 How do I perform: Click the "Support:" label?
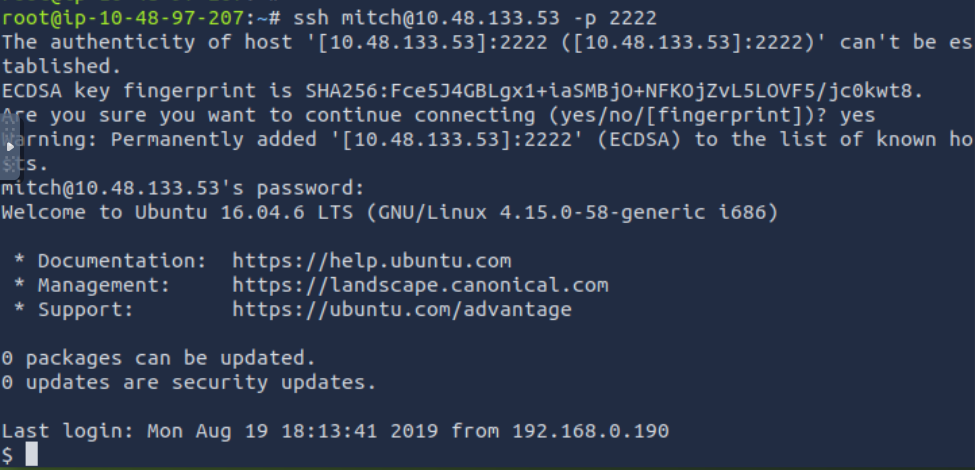click(86, 309)
